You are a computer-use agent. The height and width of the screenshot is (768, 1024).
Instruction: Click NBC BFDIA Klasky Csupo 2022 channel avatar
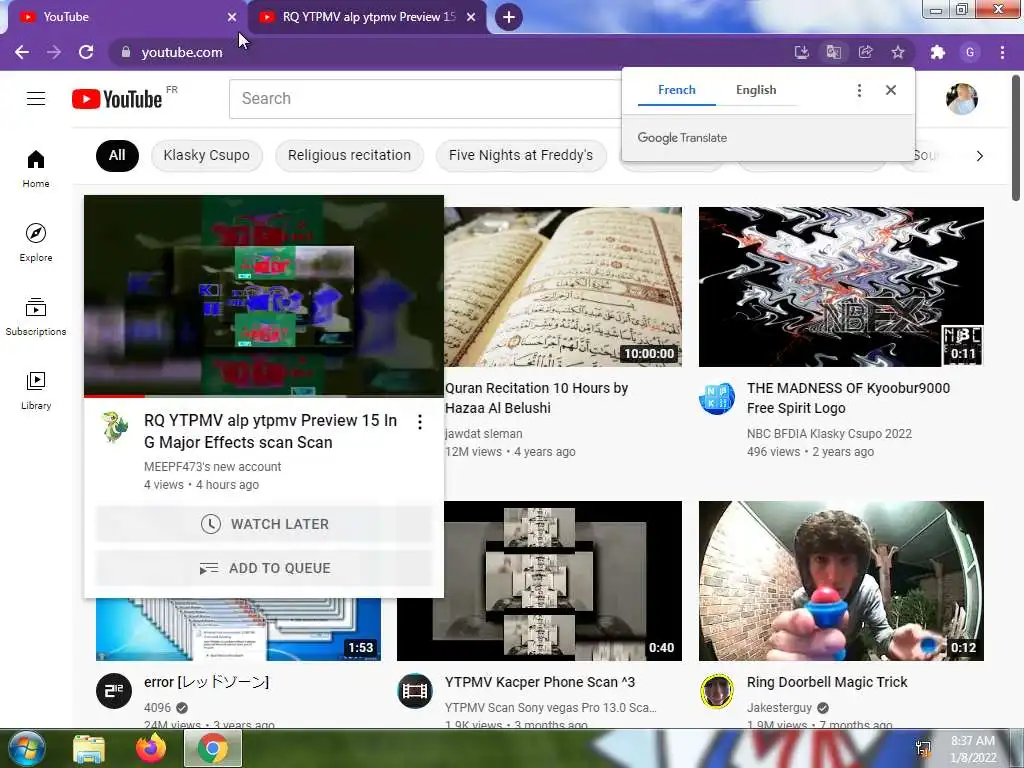tap(716, 398)
